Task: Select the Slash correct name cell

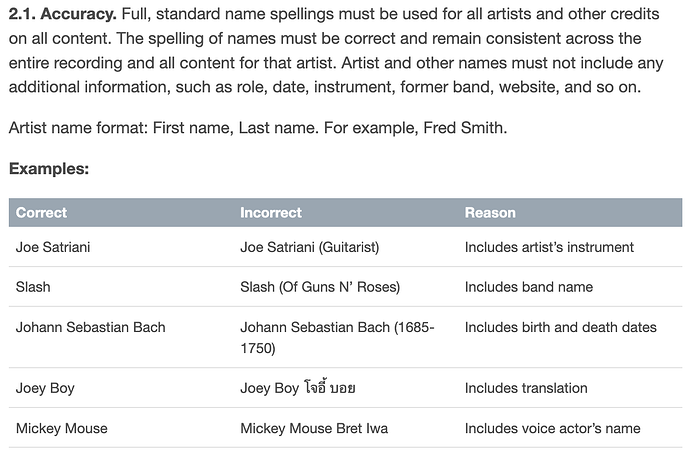Action: 33,287
